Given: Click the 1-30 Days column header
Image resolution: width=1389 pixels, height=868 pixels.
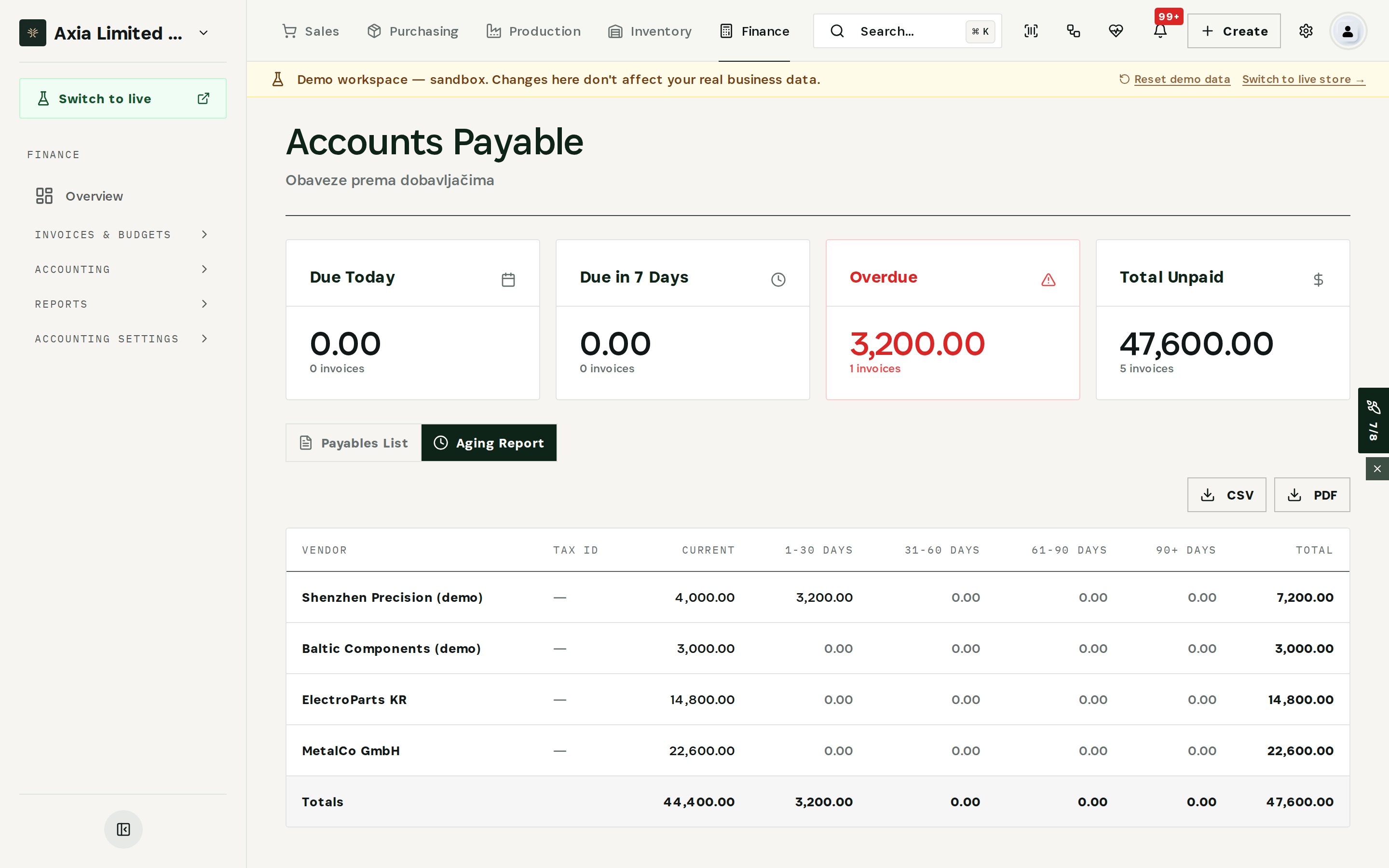Looking at the screenshot, I should (818, 550).
